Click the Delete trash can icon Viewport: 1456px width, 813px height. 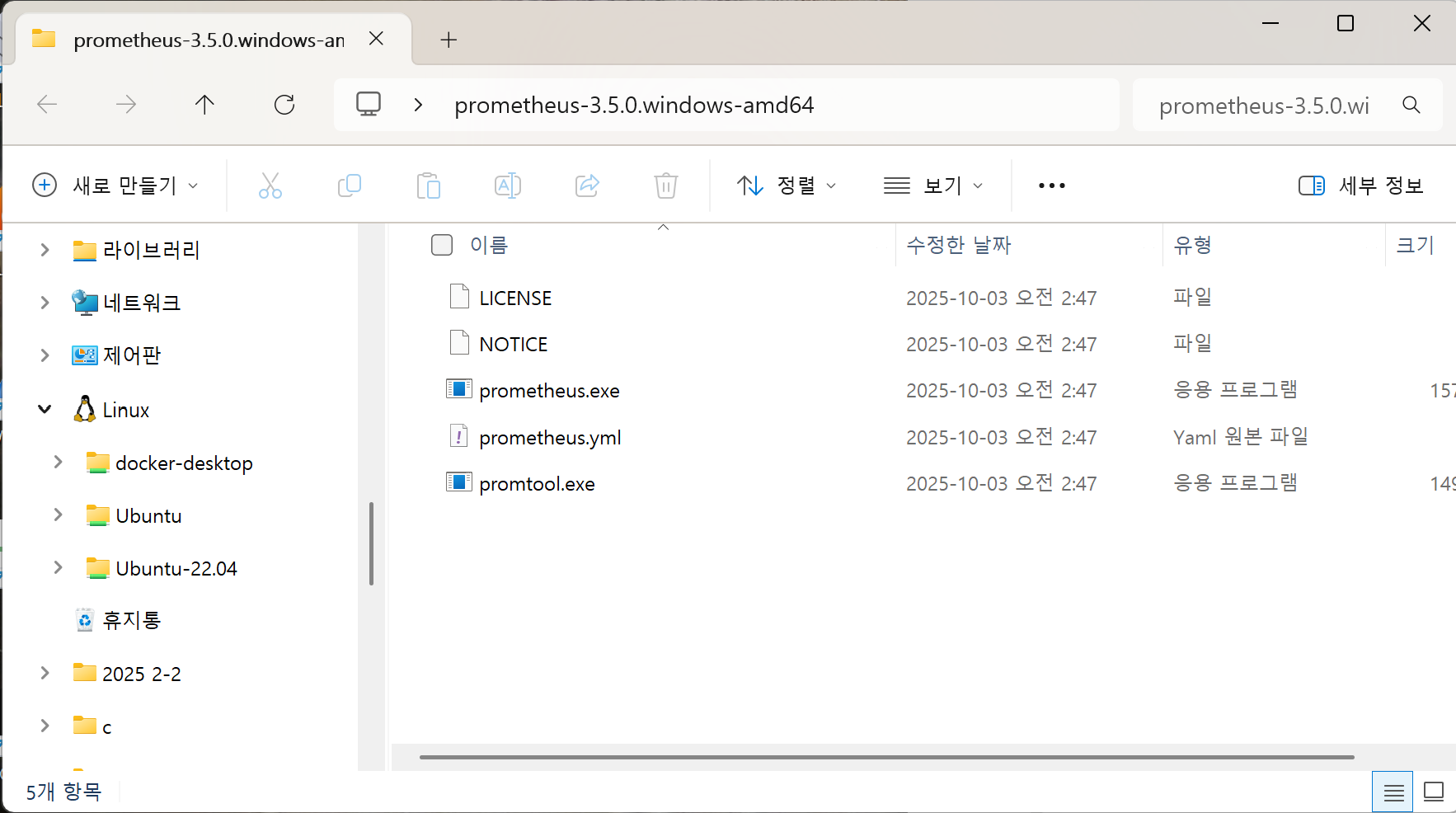[666, 186]
